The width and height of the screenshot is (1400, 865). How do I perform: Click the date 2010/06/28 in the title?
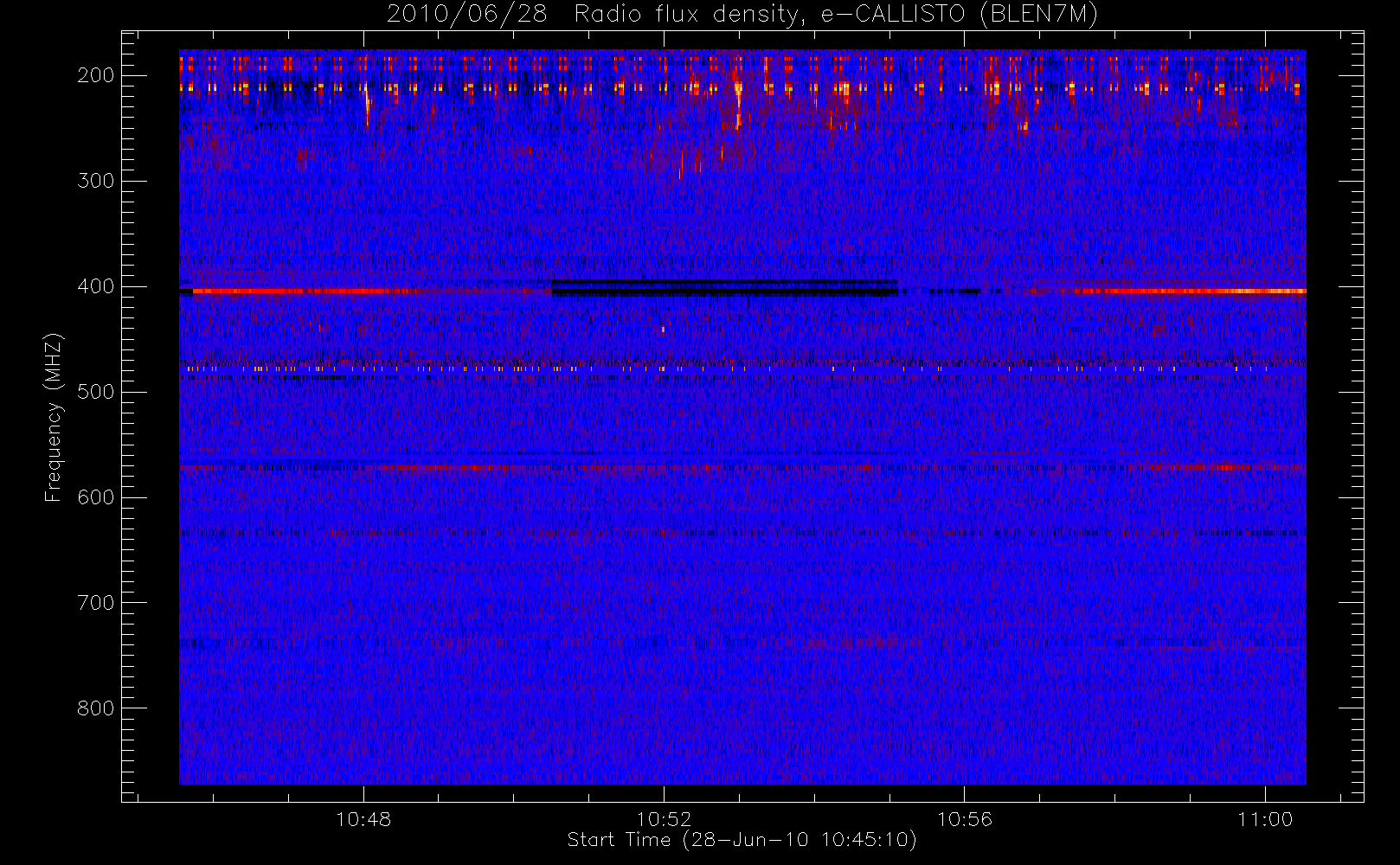(x=467, y=15)
